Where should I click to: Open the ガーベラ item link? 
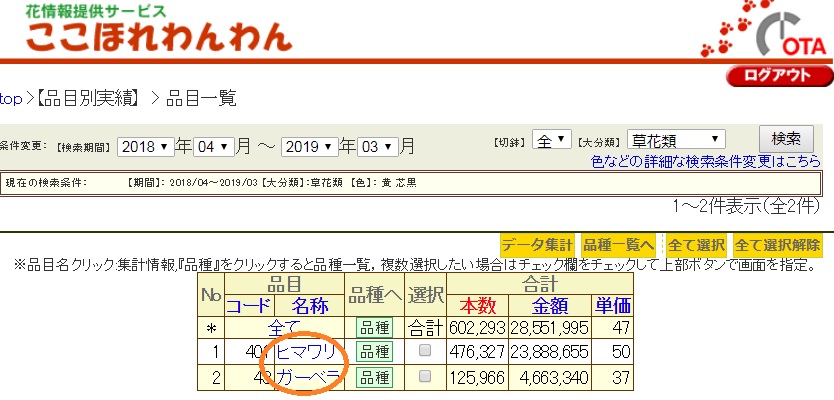(308, 377)
